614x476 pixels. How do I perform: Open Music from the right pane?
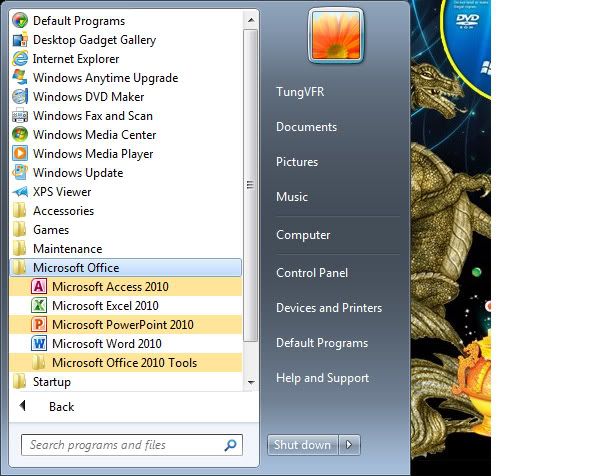click(292, 197)
